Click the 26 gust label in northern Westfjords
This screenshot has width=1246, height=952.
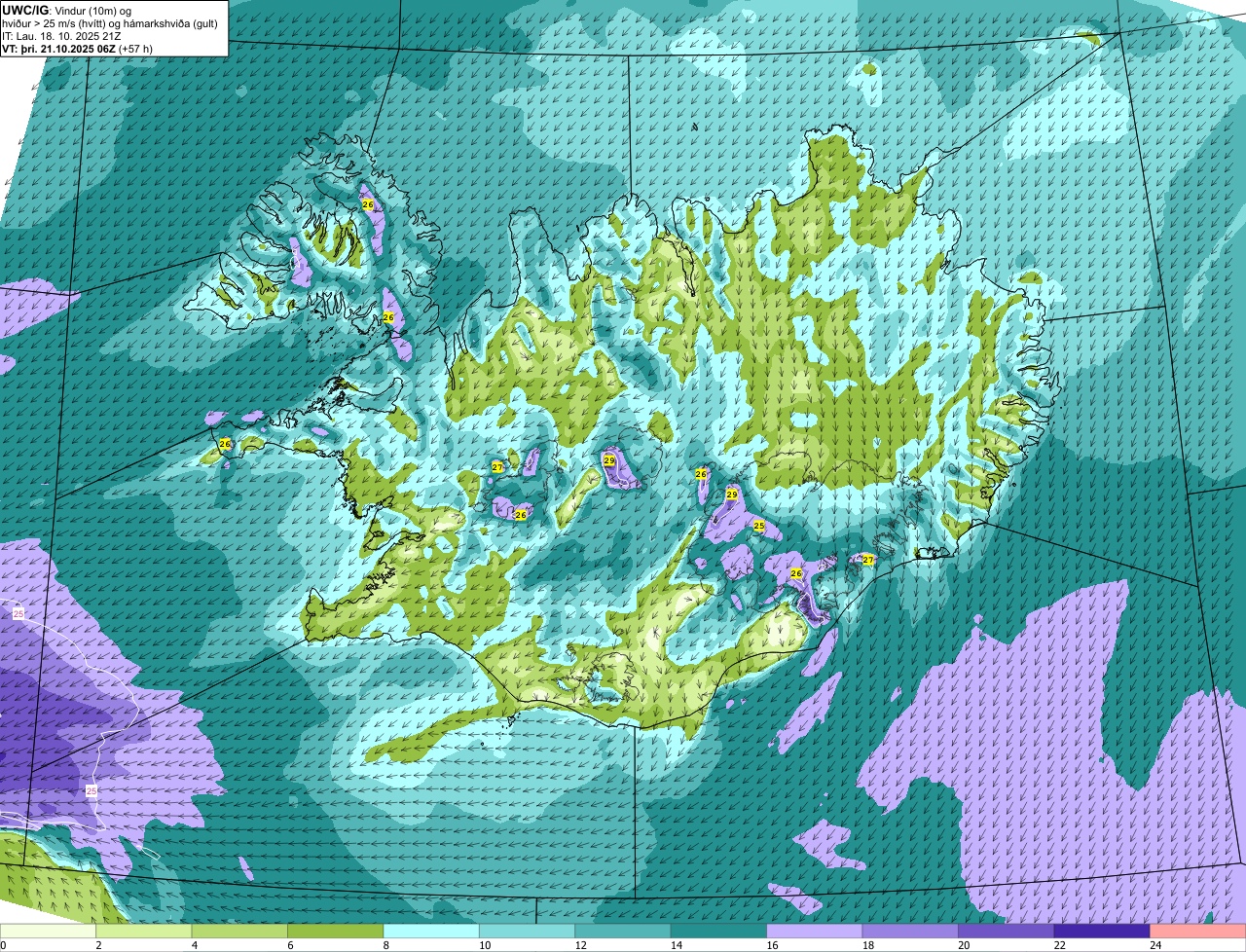(367, 204)
